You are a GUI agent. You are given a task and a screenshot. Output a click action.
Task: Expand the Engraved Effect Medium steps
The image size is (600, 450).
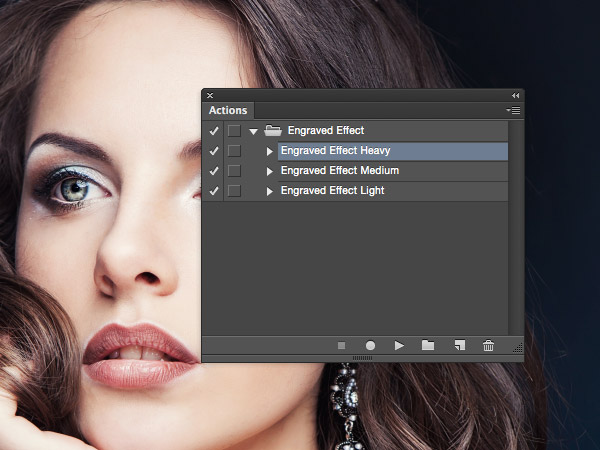[269, 171]
